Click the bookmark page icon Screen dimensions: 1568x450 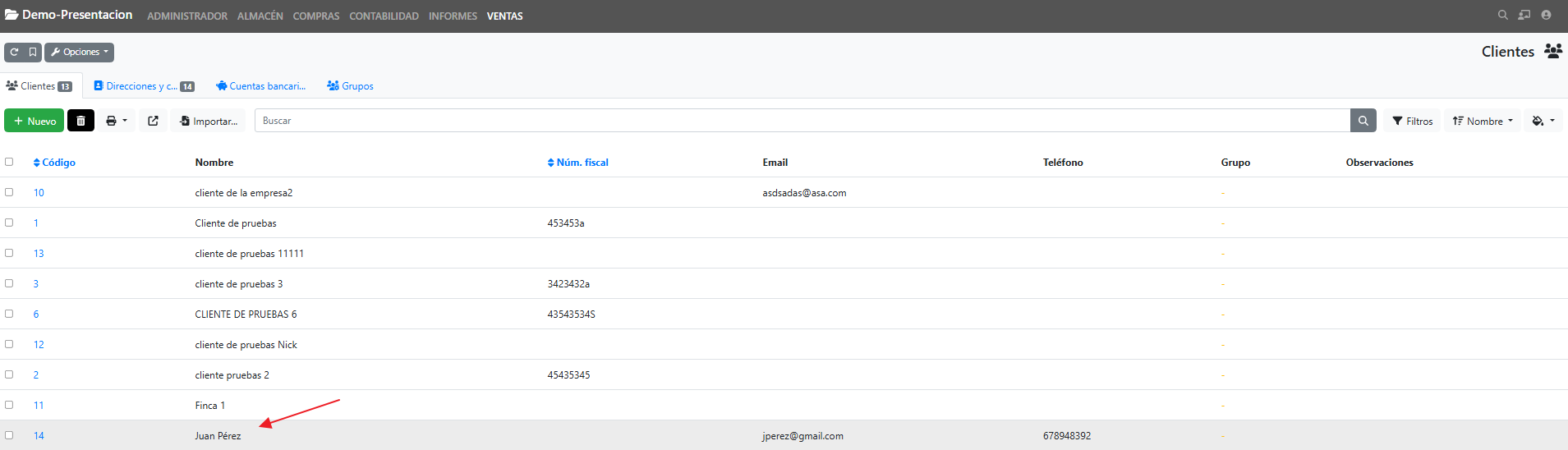(33, 53)
